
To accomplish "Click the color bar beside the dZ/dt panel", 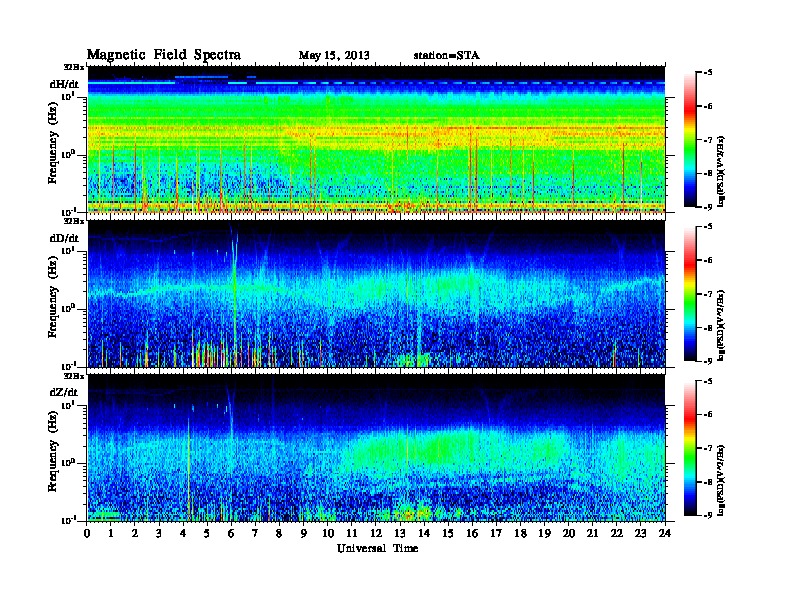I will (690, 448).
